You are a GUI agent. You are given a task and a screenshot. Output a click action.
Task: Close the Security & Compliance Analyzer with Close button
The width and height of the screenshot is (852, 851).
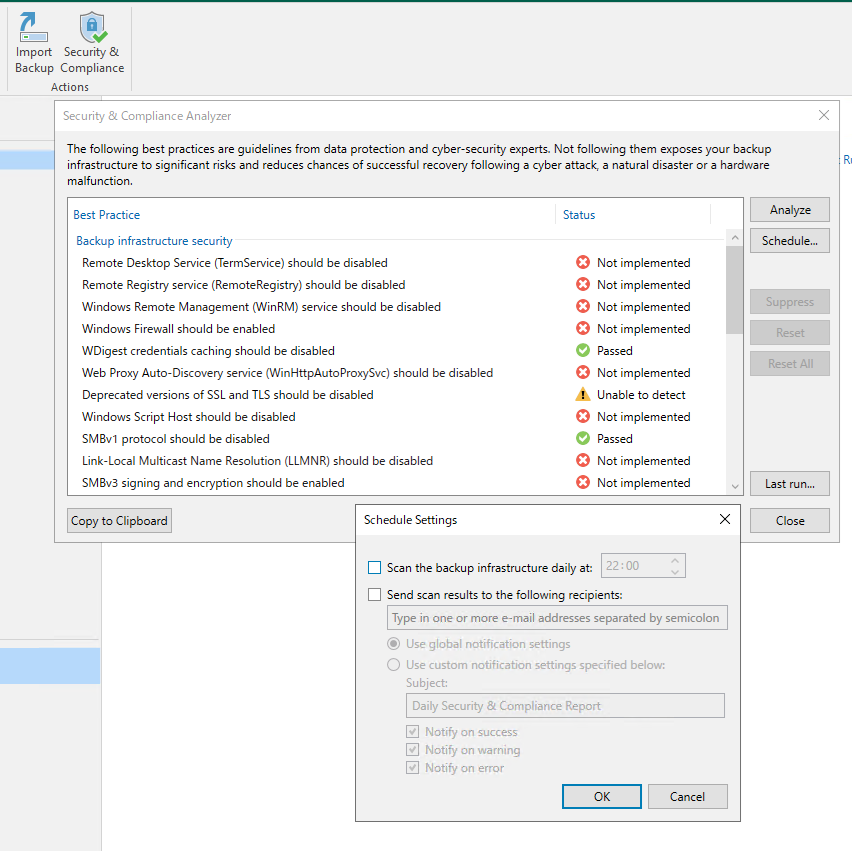790,521
